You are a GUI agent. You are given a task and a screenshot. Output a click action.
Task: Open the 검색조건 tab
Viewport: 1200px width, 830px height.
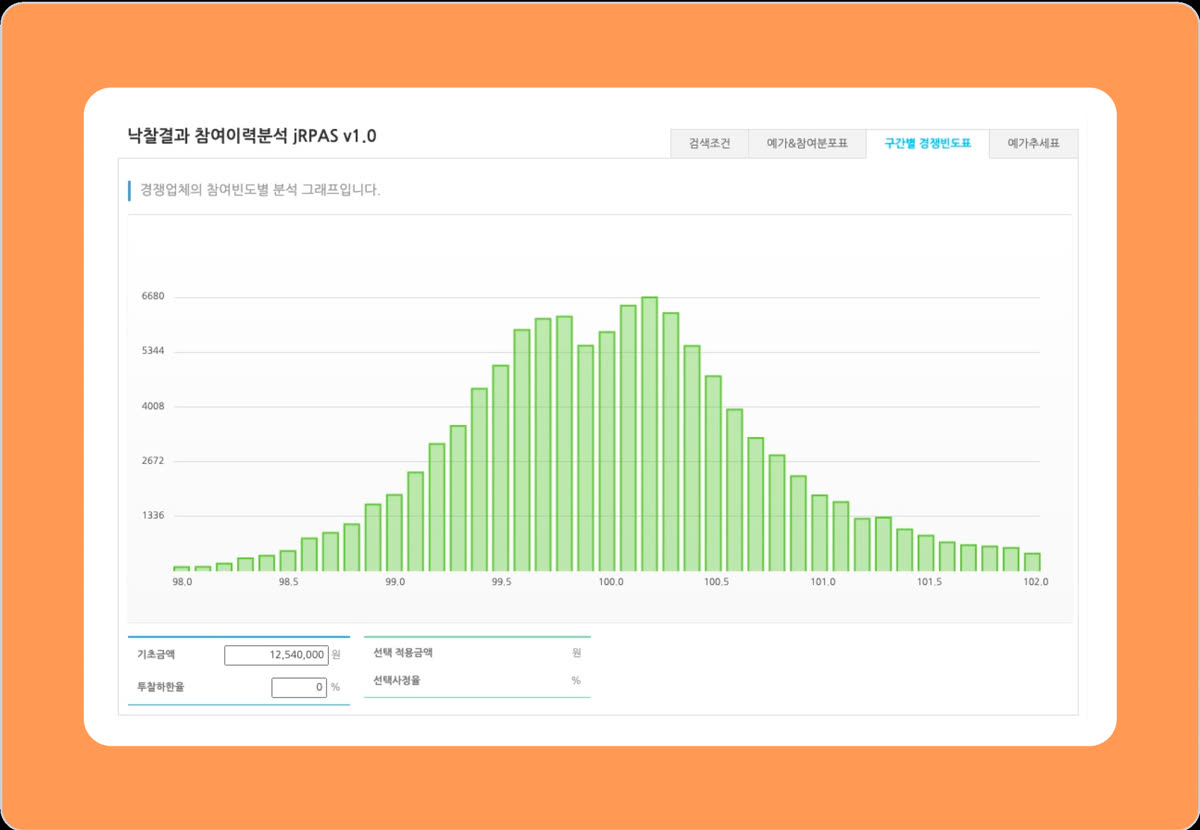(709, 143)
